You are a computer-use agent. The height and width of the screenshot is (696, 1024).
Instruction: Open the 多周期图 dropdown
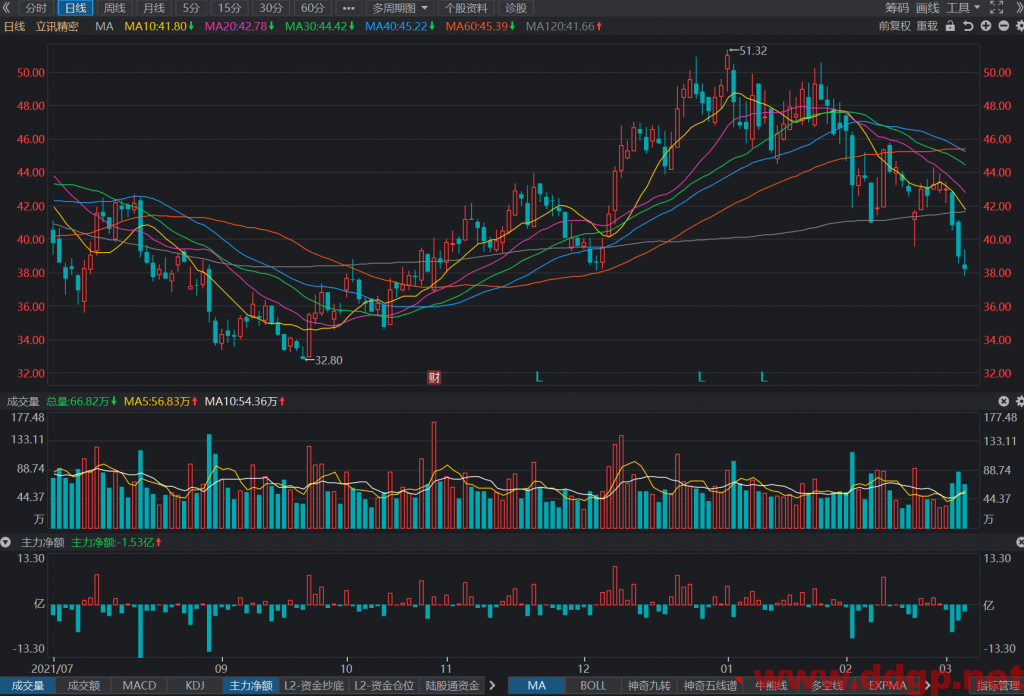[x=400, y=8]
